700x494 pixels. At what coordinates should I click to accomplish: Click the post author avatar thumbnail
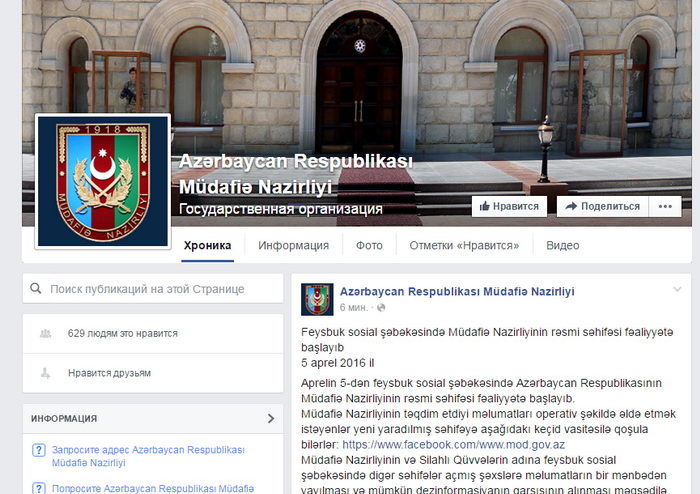point(317,299)
